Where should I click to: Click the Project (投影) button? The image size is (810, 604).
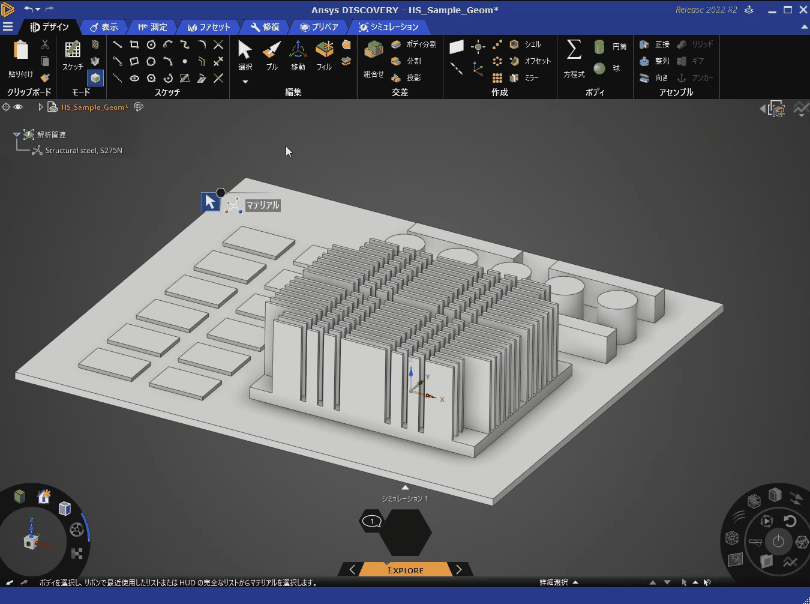pos(406,78)
